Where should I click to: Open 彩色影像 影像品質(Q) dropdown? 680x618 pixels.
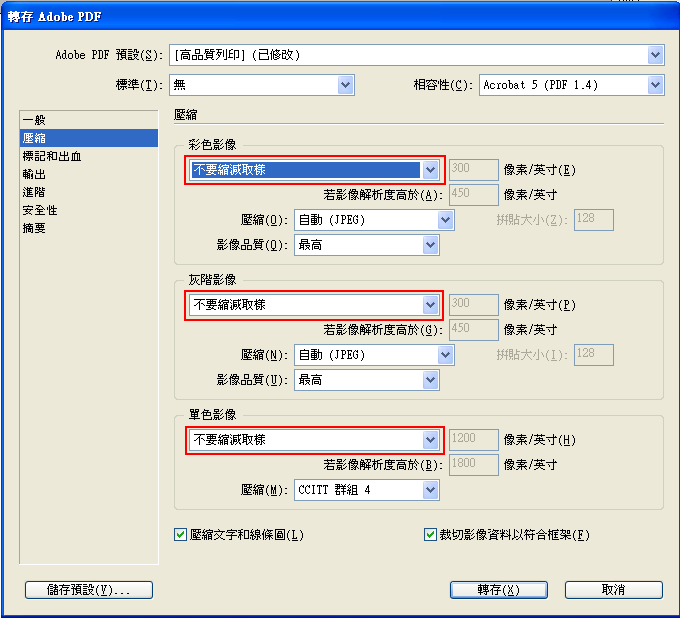pos(367,245)
